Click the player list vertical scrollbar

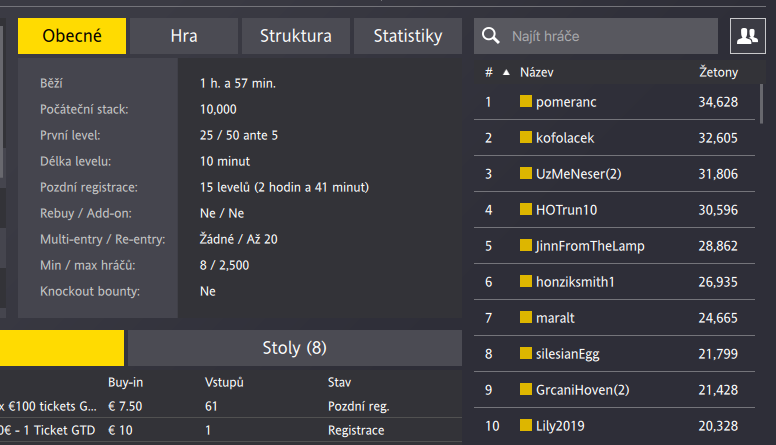tap(761, 103)
